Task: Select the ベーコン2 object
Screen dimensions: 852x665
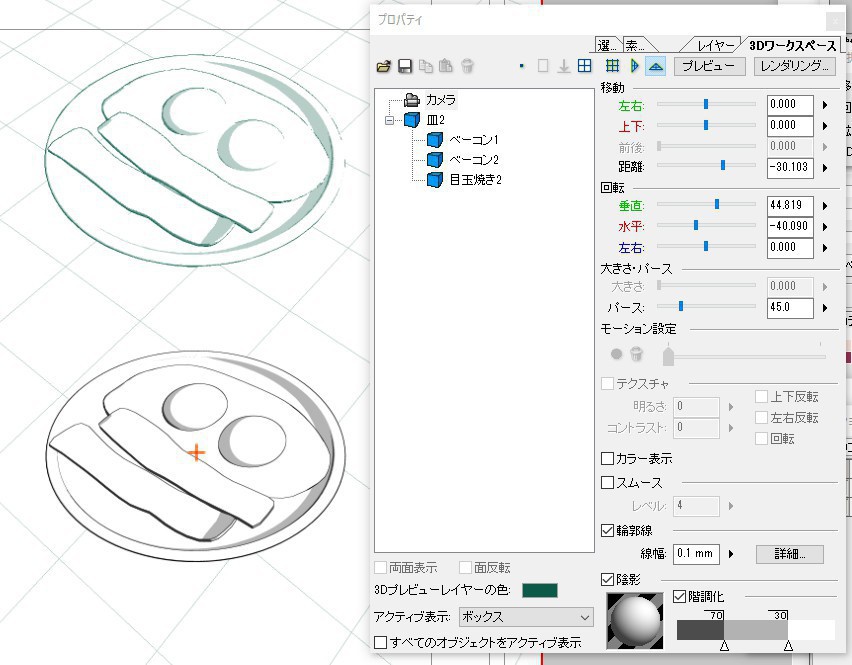Action: pos(474,160)
